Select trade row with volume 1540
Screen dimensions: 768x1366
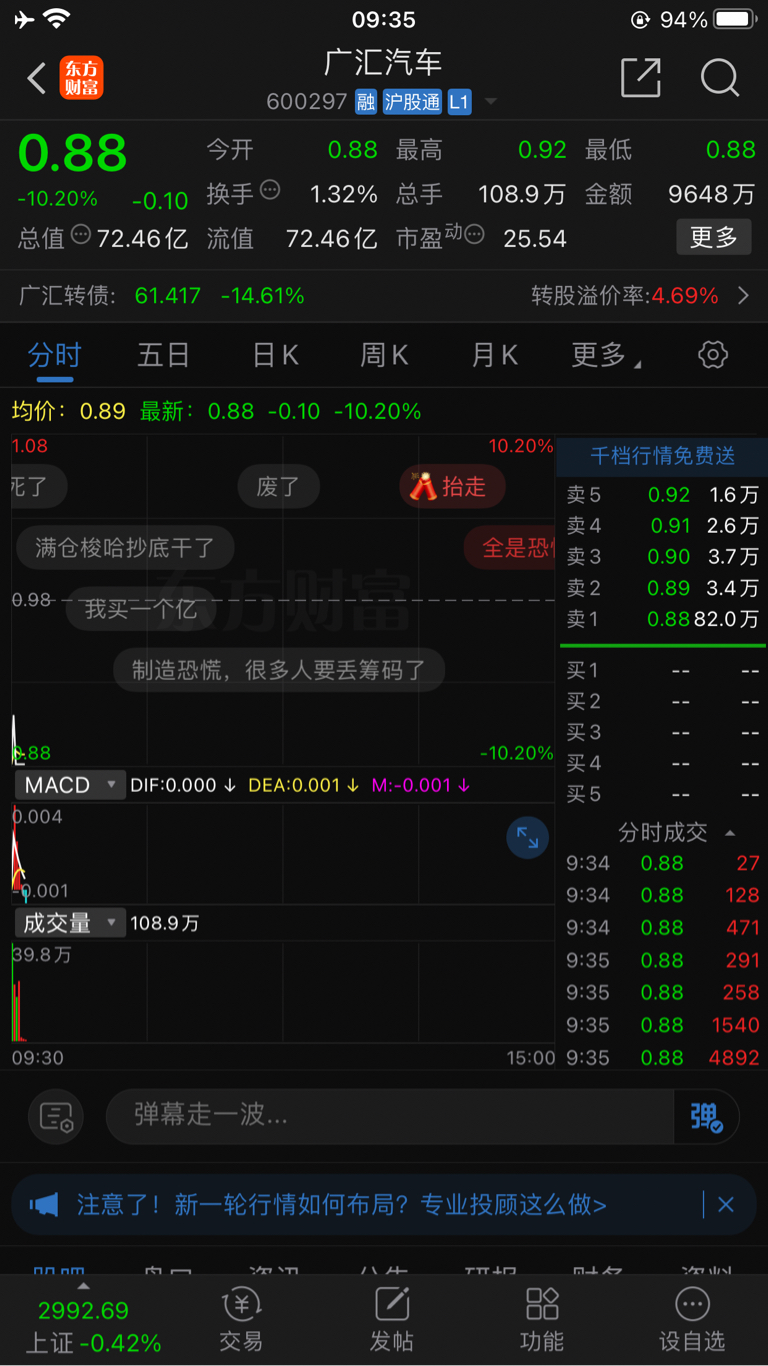tap(662, 1025)
